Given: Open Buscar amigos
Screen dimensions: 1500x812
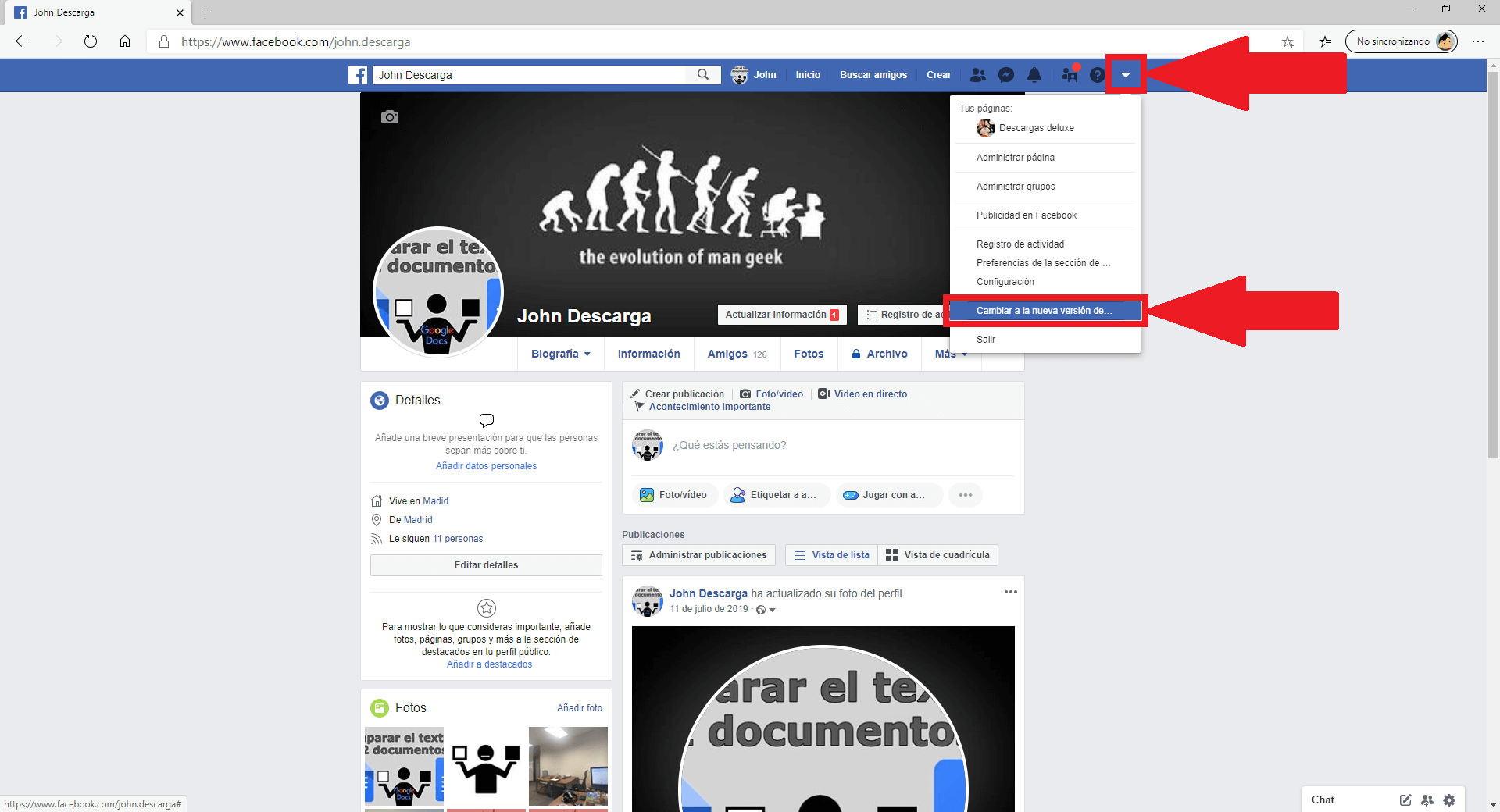Looking at the screenshot, I should click(x=873, y=75).
